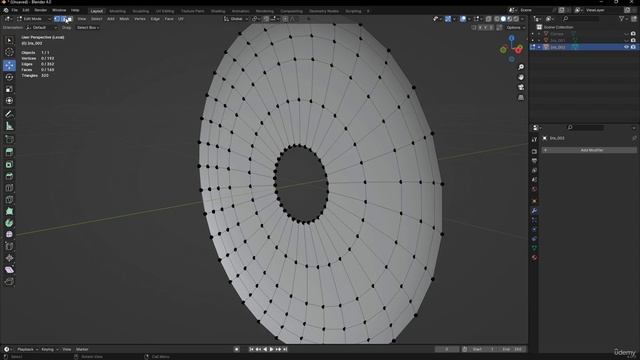Select the Poly Build tool
The image size is (640, 360).
[9, 211]
